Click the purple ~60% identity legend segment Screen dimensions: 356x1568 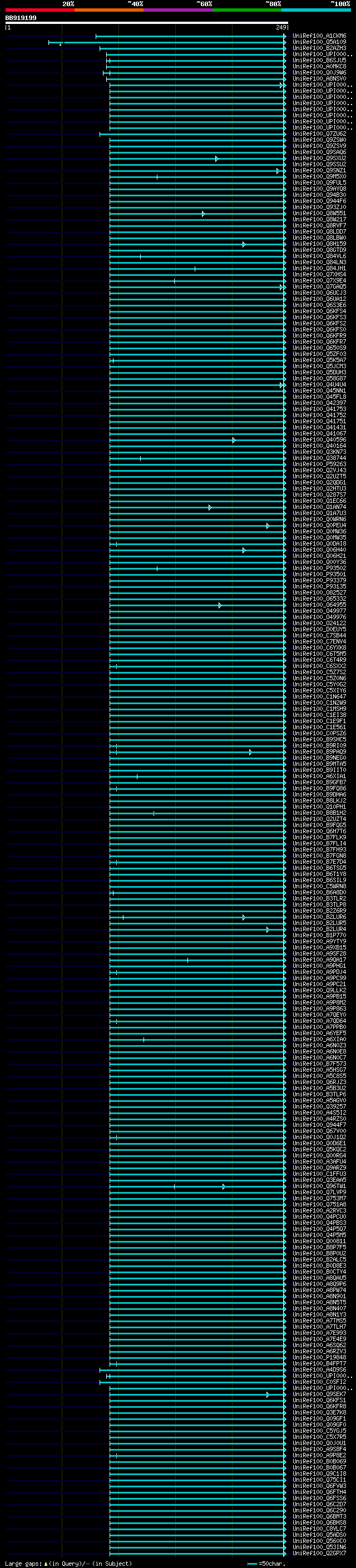pyautogui.click(x=177, y=10)
